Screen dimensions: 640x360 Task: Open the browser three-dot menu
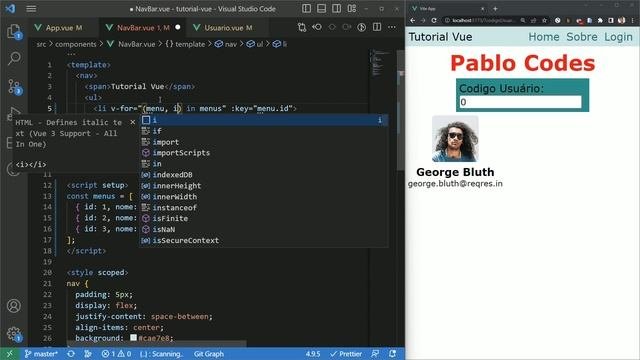coord(632,20)
